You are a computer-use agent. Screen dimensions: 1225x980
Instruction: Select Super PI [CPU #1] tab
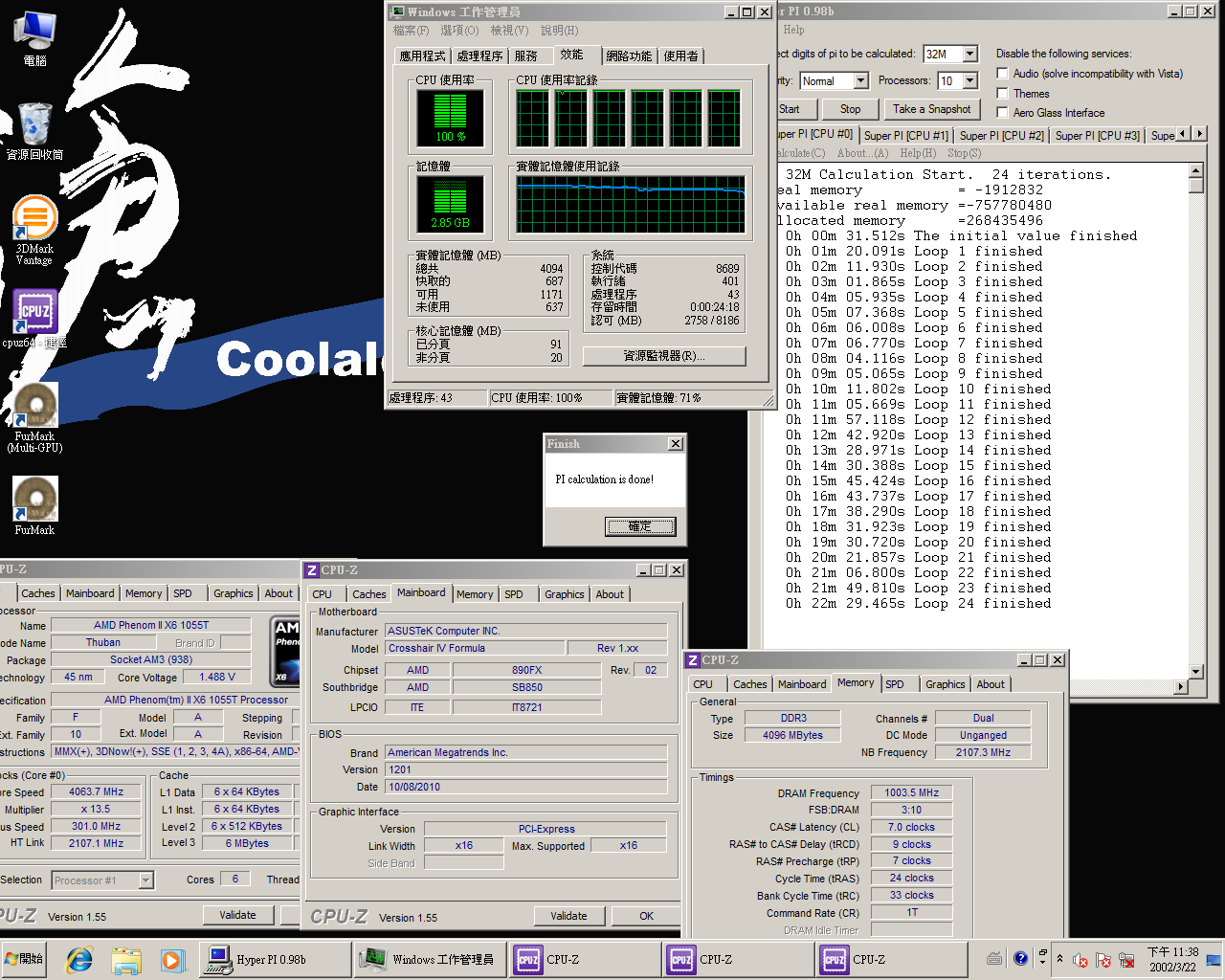905,136
